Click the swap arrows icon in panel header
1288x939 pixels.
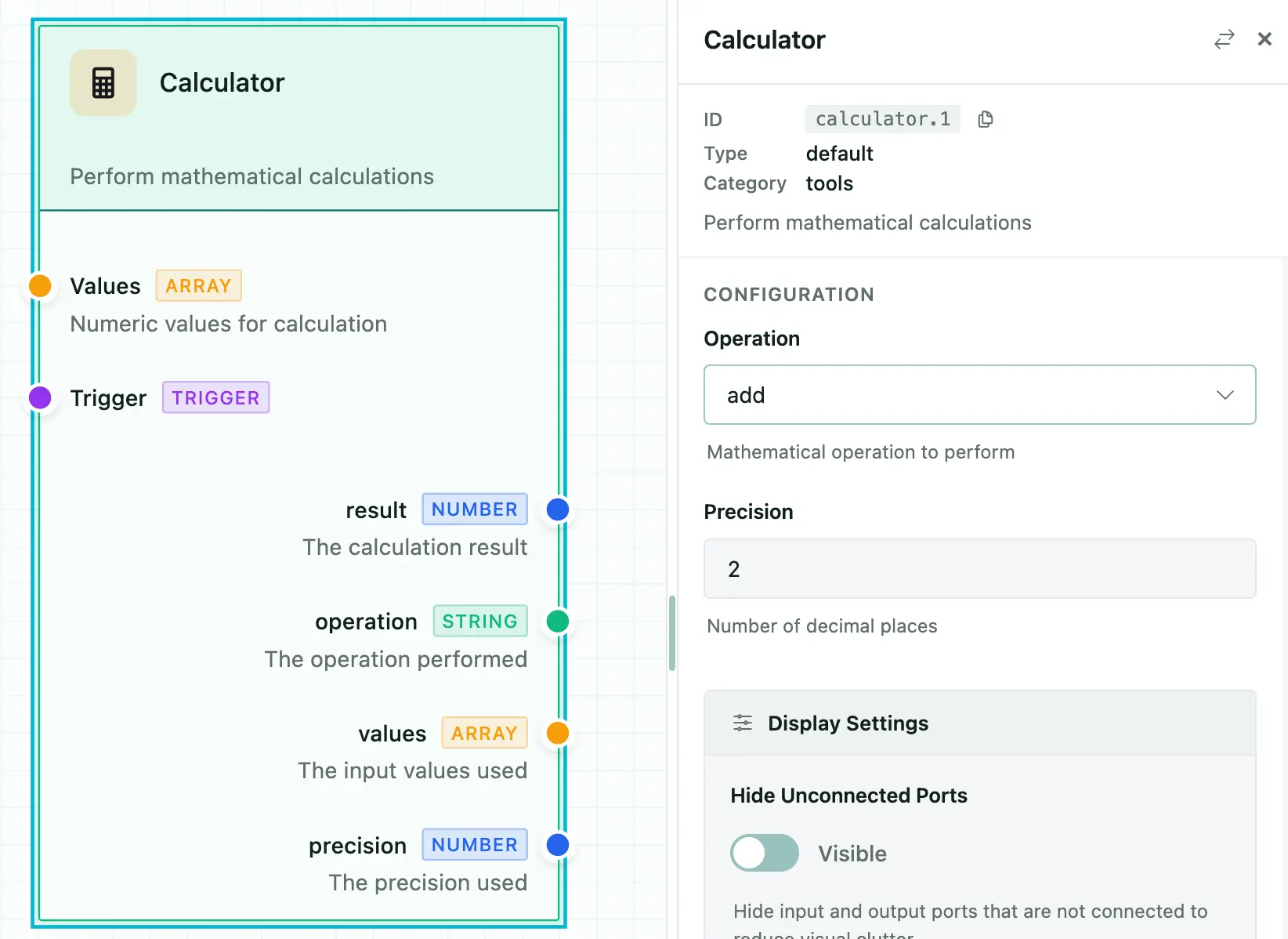(x=1224, y=39)
